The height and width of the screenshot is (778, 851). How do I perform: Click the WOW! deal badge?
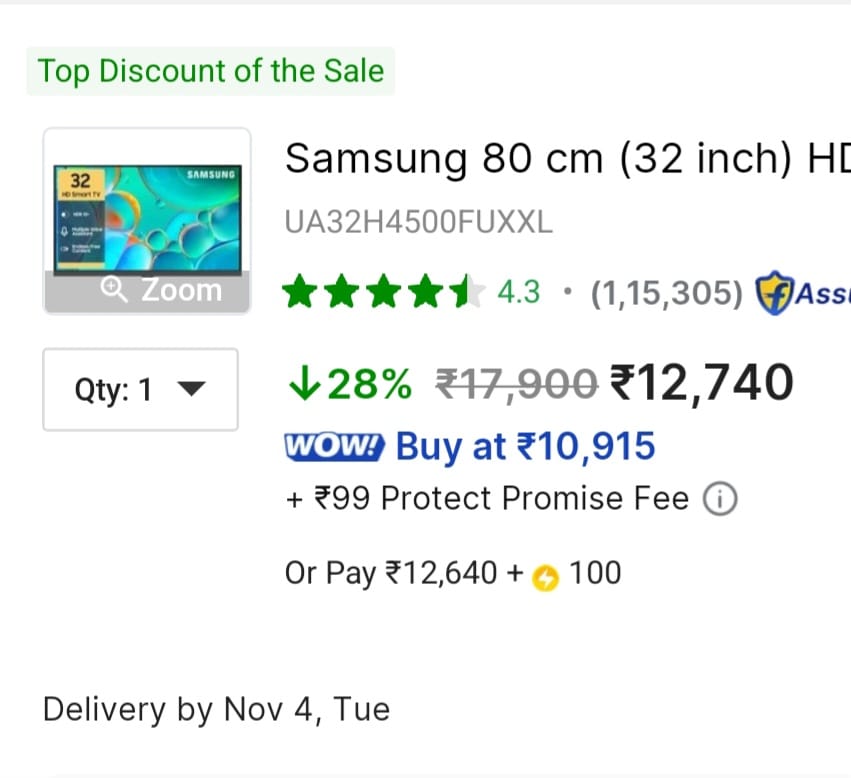(333, 446)
